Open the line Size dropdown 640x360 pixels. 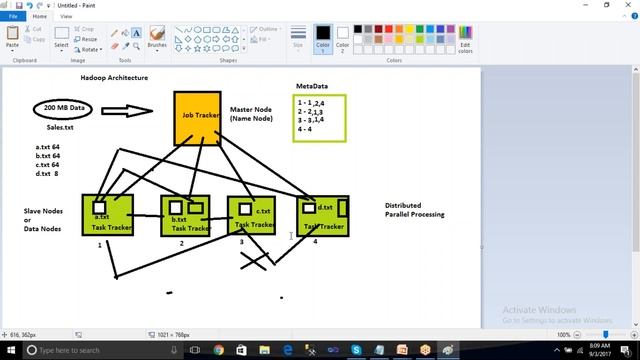298,38
